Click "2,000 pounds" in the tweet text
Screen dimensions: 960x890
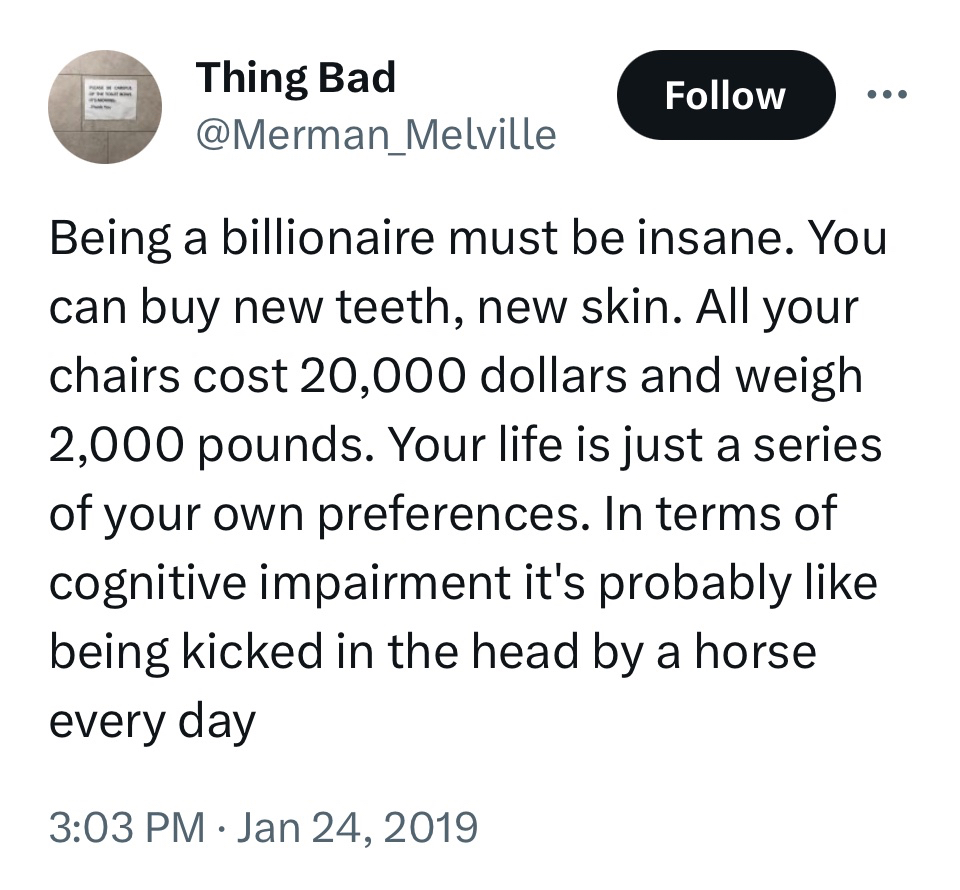pos(209,442)
